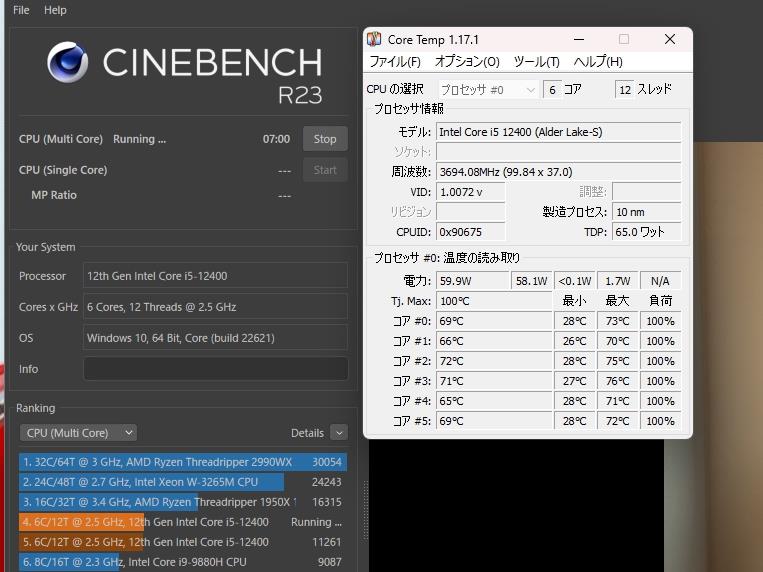Click the OS field showing Windows 10

(216, 338)
